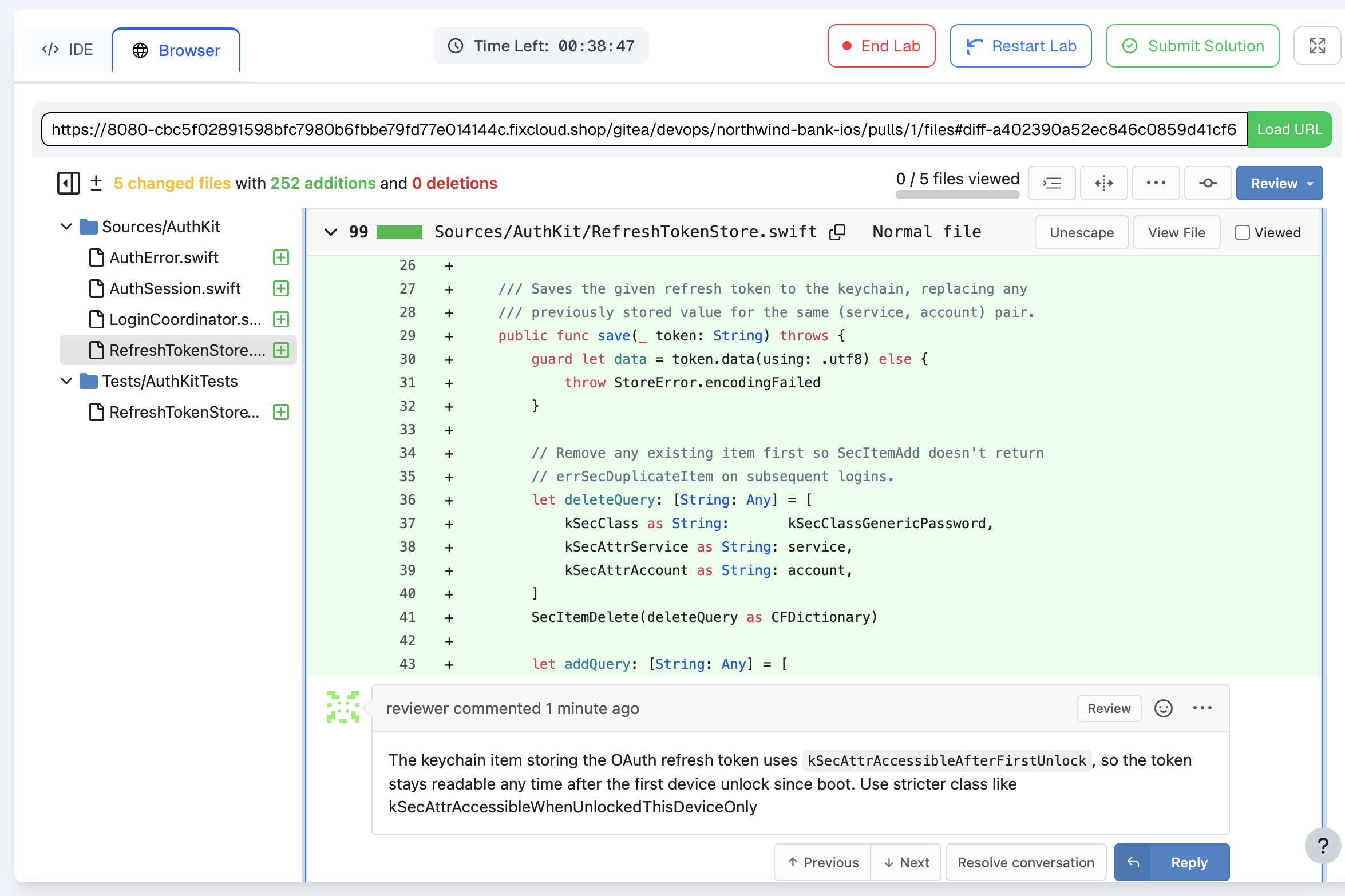Click added-file badge beside AuthSession.swift
1345x896 pixels.
(281, 288)
